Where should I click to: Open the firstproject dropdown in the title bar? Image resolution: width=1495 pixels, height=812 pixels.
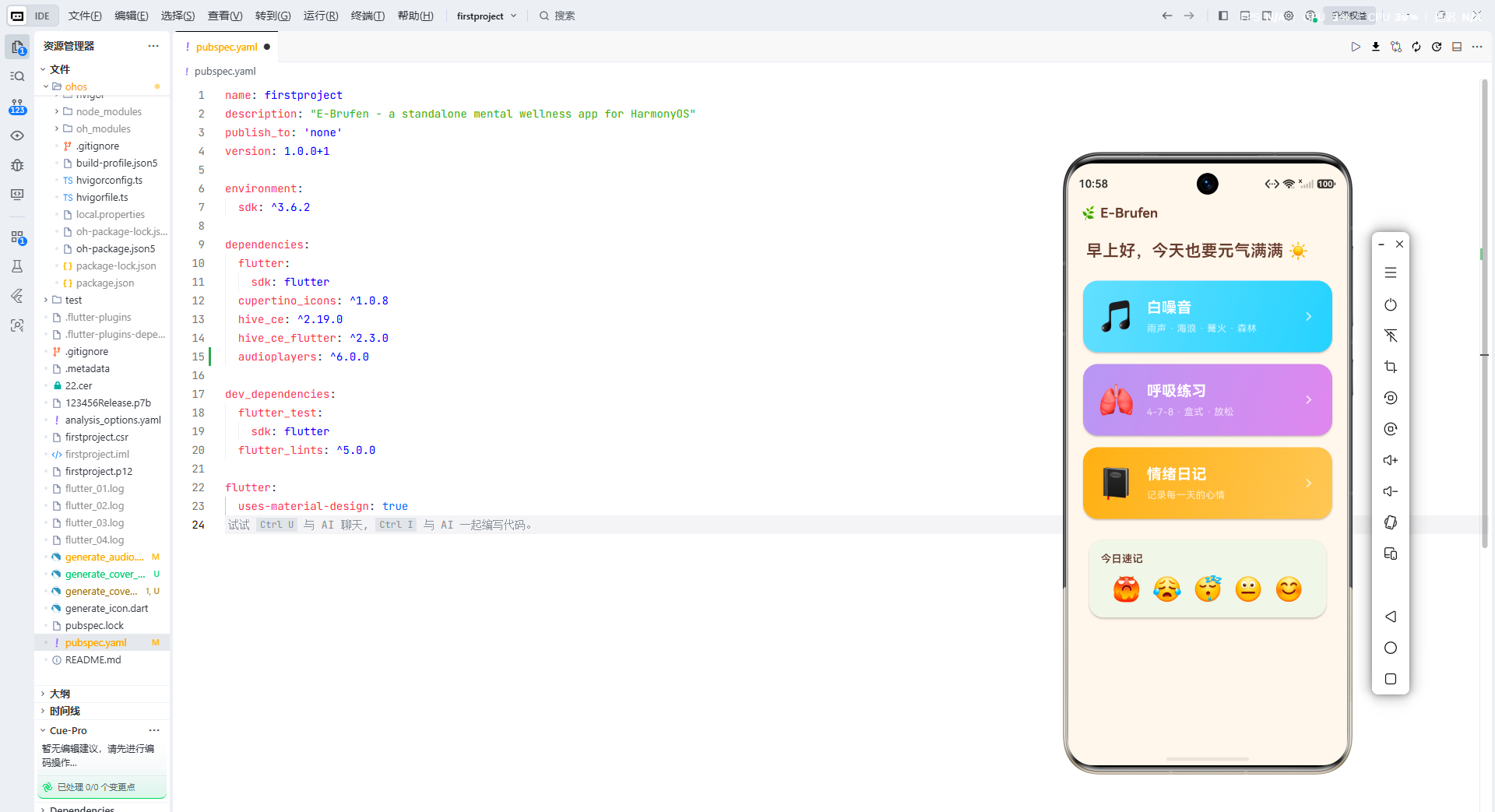coord(487,16)
